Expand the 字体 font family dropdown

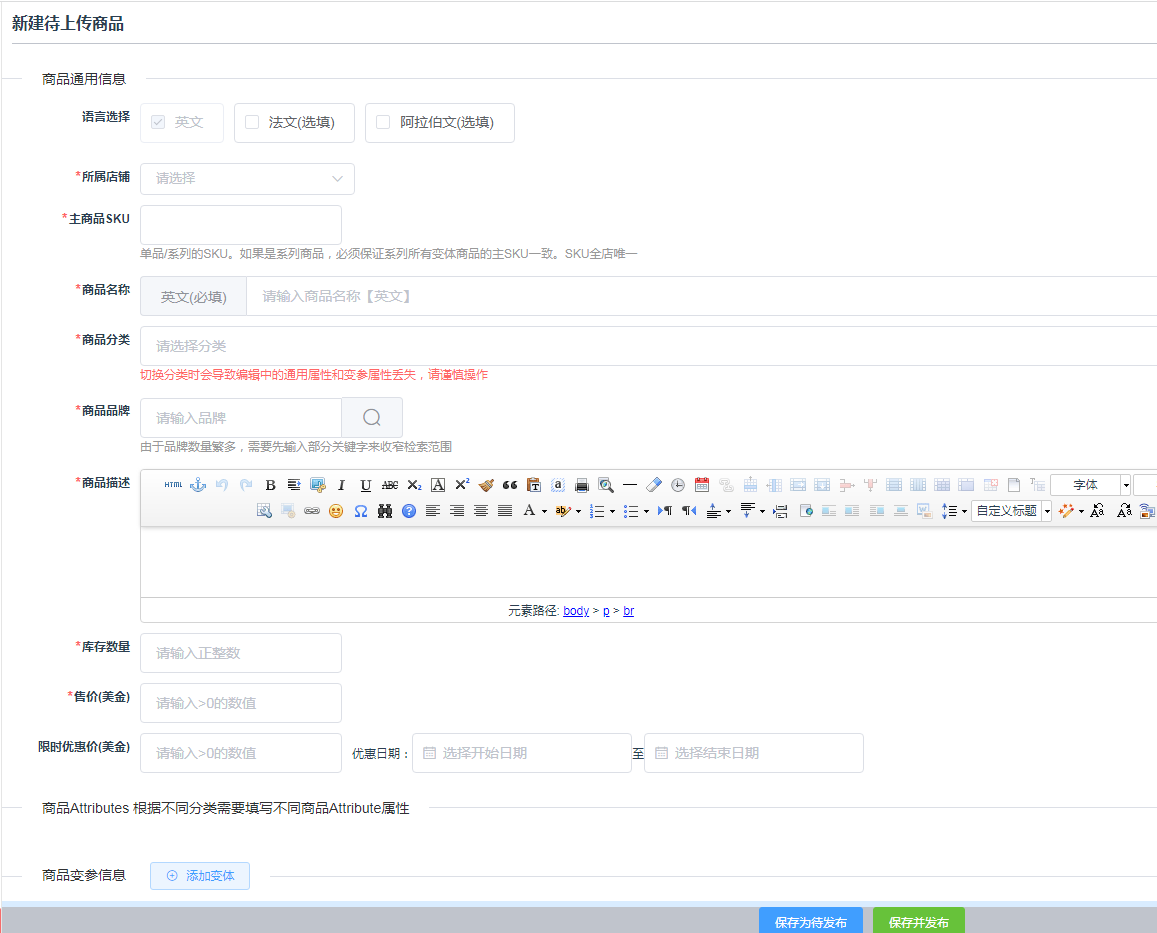(1126, 485)
